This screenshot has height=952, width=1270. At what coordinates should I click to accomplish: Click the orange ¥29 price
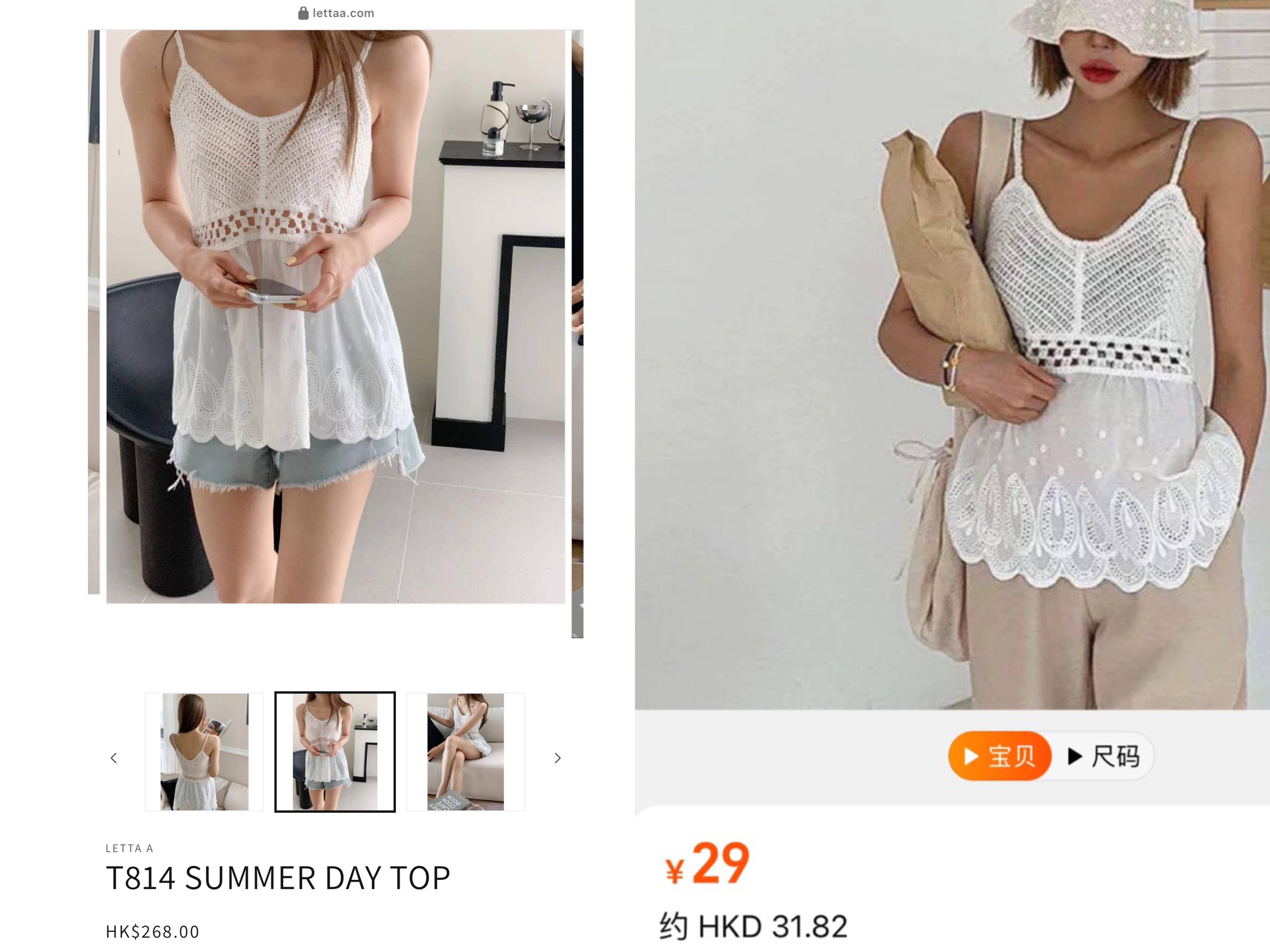(707, 863)
